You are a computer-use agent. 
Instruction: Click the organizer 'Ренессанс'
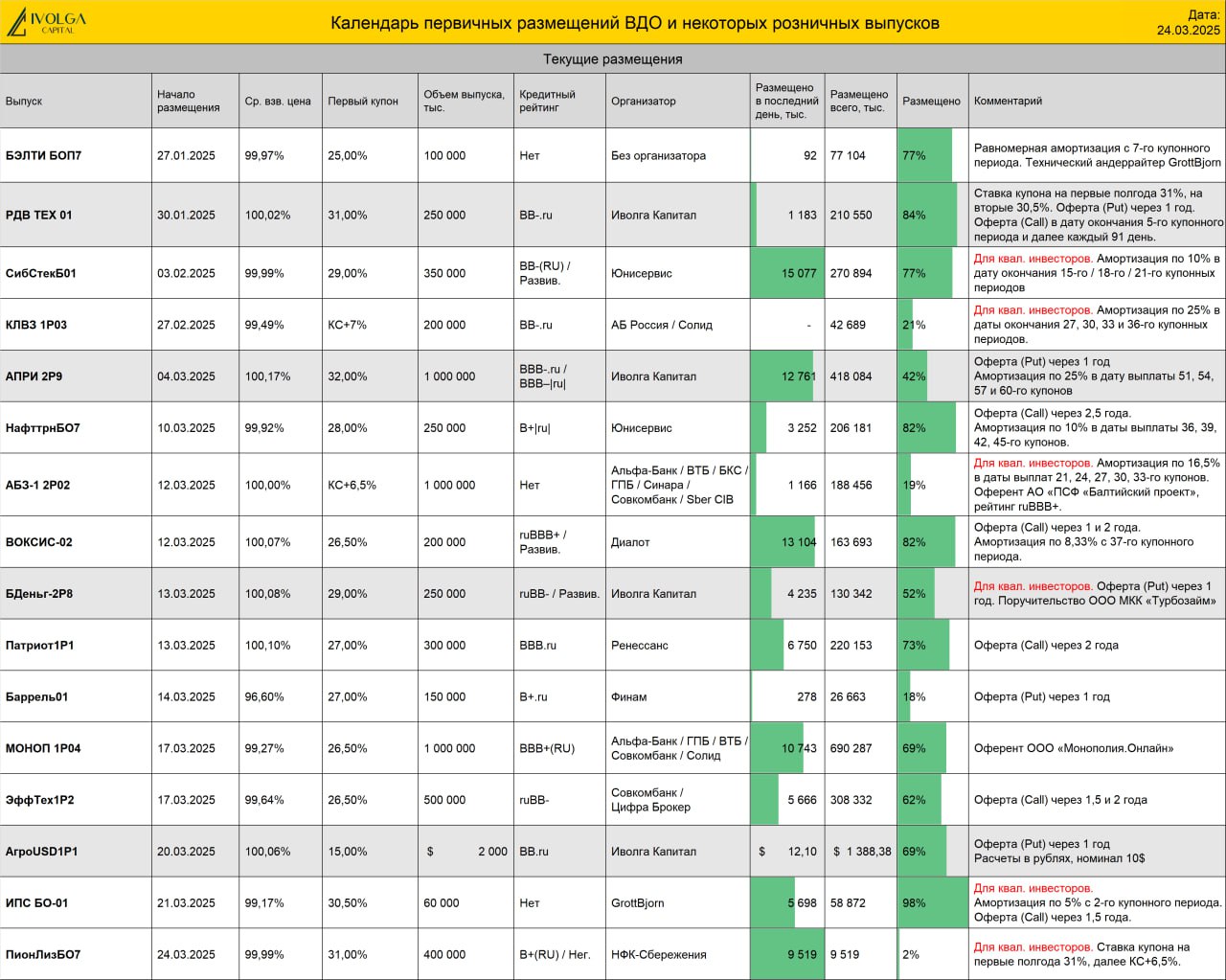[640, 646]
